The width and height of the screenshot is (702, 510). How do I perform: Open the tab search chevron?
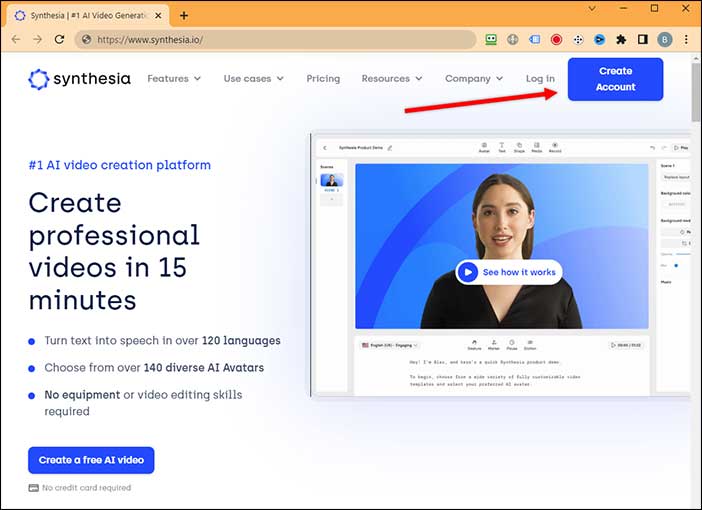[592, 9]
